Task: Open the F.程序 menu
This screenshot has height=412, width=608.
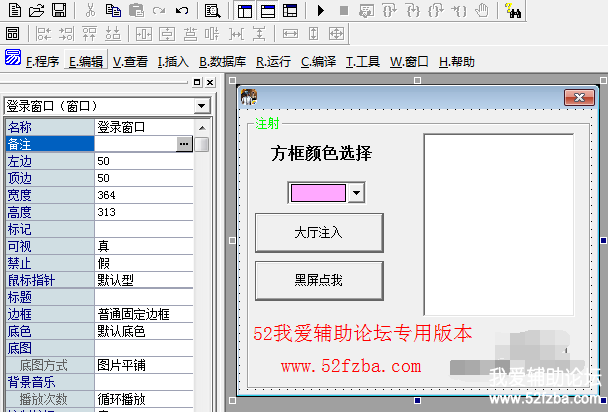Action: (42, 62)
